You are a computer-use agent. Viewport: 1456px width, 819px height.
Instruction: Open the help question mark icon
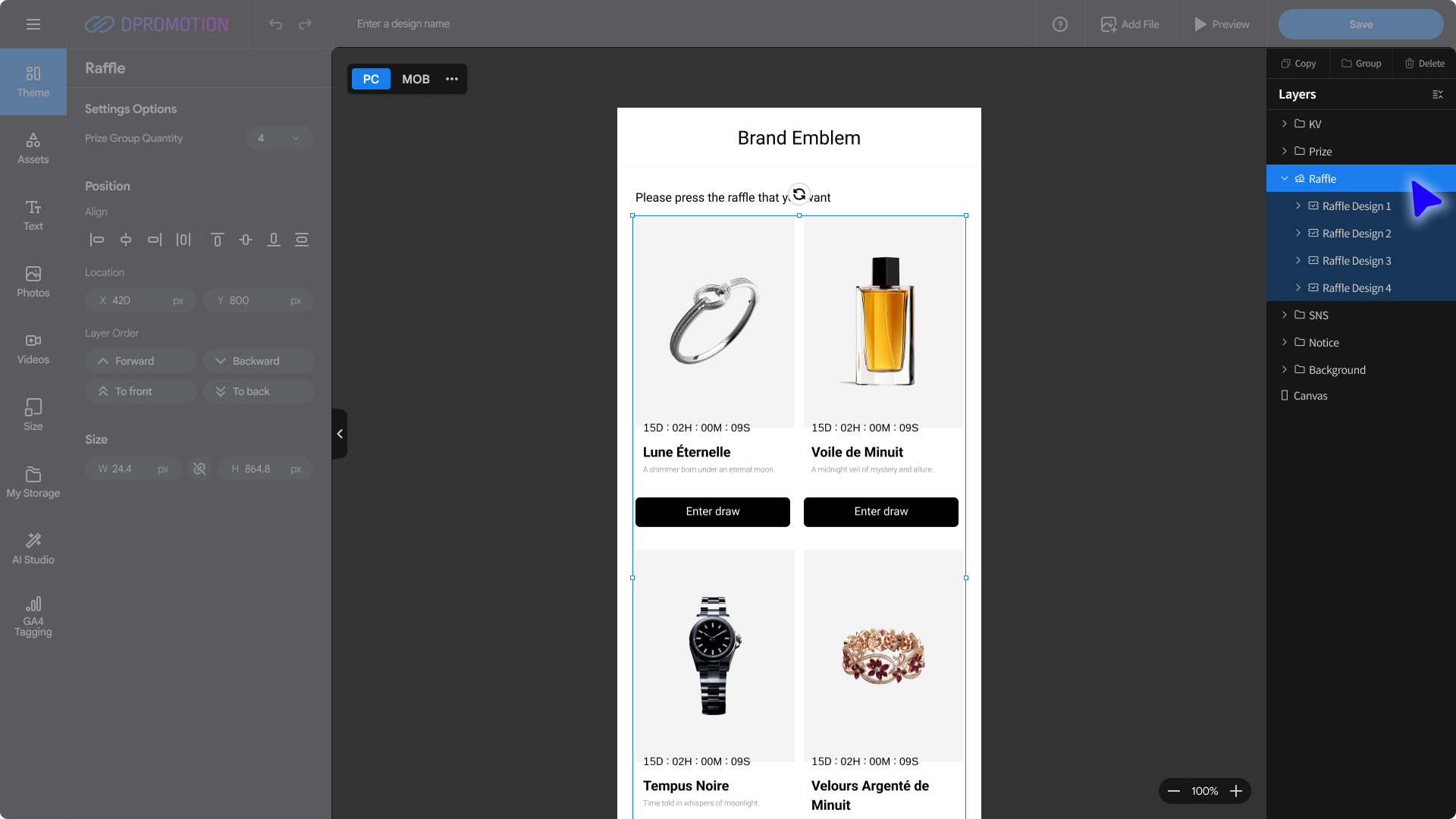pyautogui.click(x=1060, y=24)
